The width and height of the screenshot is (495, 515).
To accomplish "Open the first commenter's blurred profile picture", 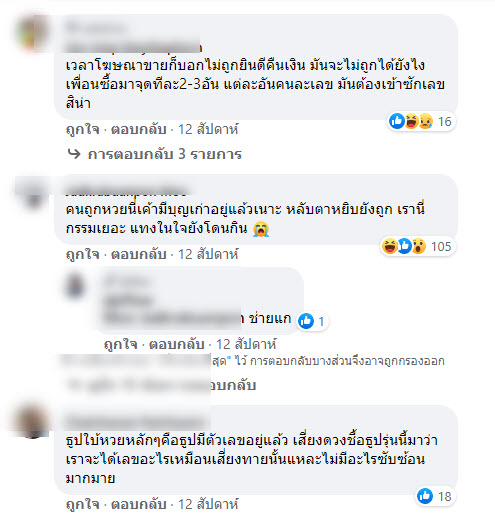I will (x=32, y=33).
